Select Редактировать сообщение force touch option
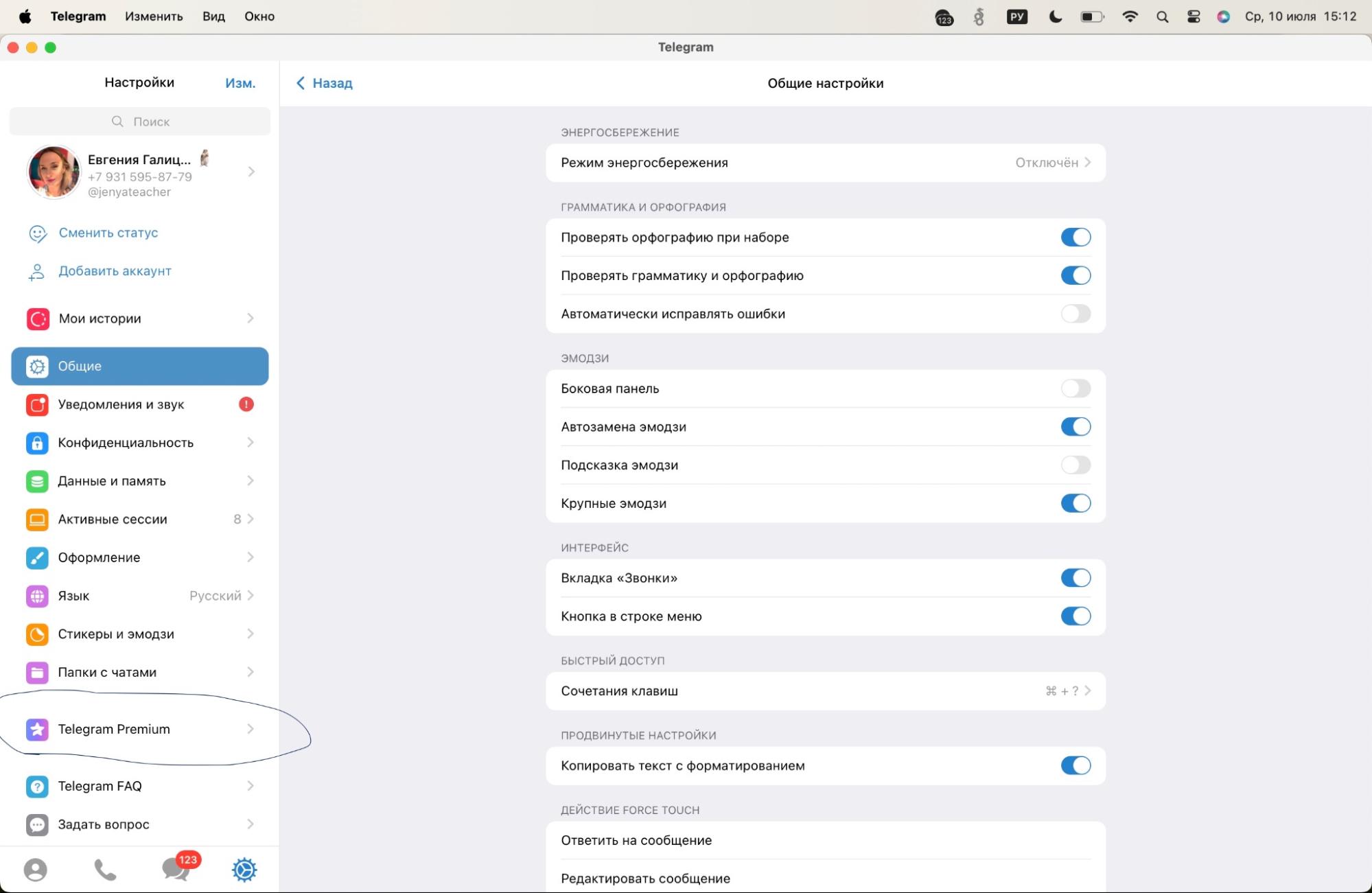The height and width of the screenshot is (893, 1372). (x=826, y=878)
